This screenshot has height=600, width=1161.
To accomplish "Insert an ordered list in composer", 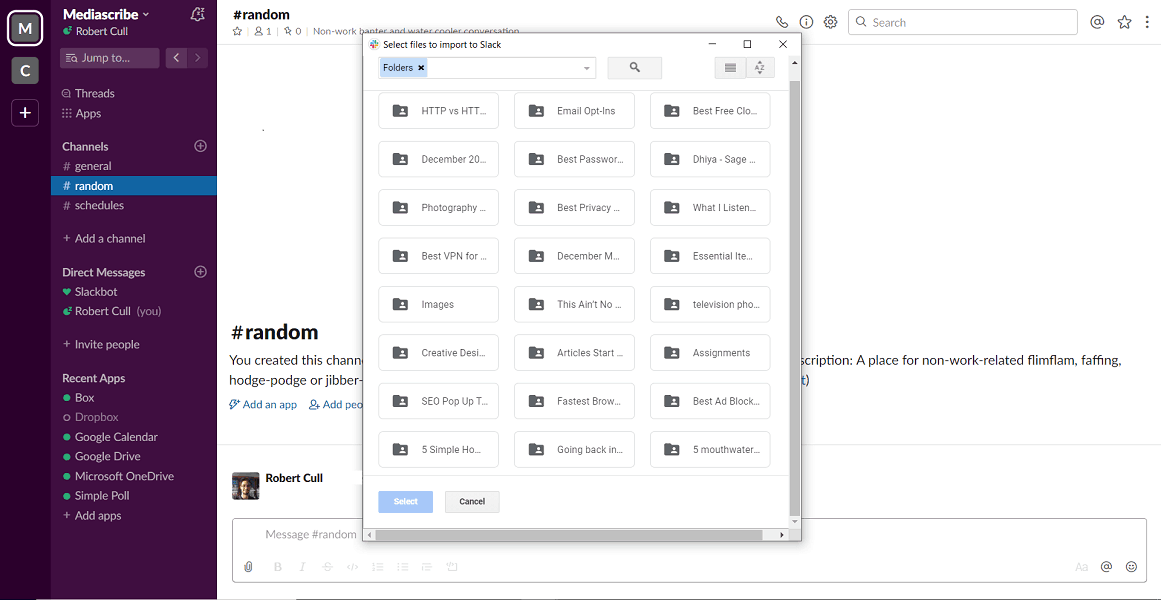I will click(378, 567).
